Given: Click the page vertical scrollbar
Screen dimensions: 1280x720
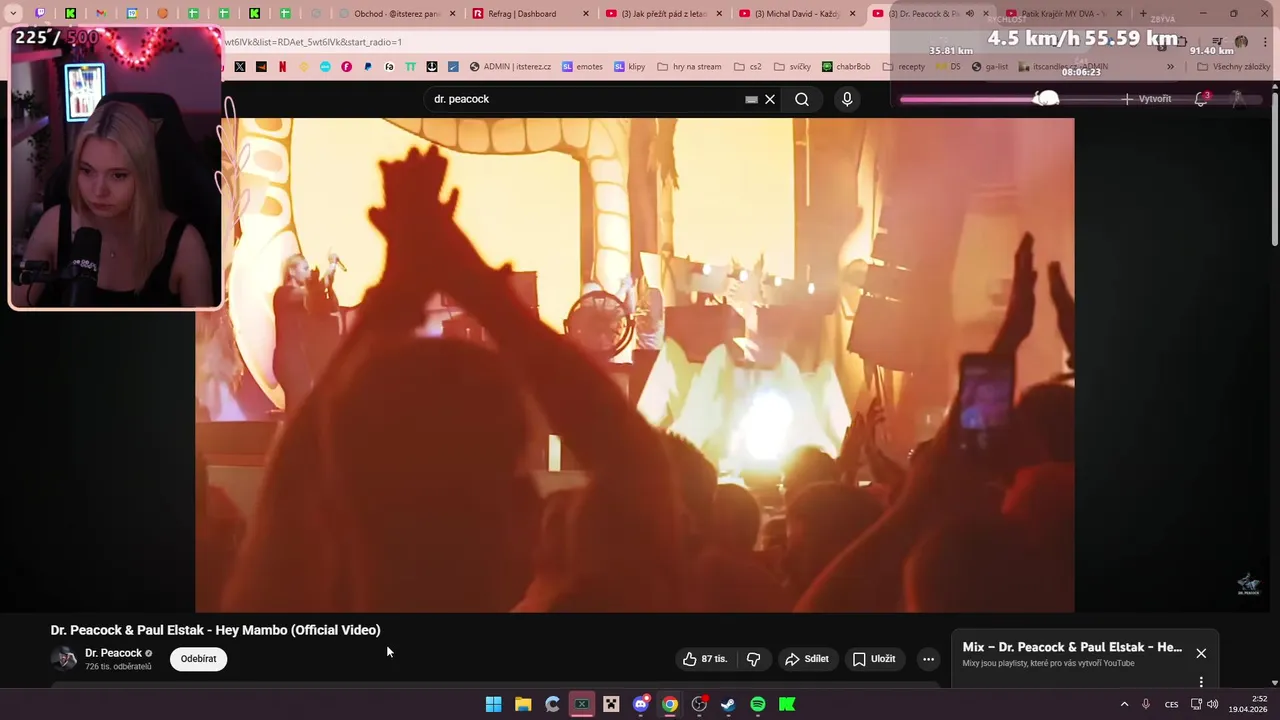Looking at the screenshot, I should [1275, 170].
